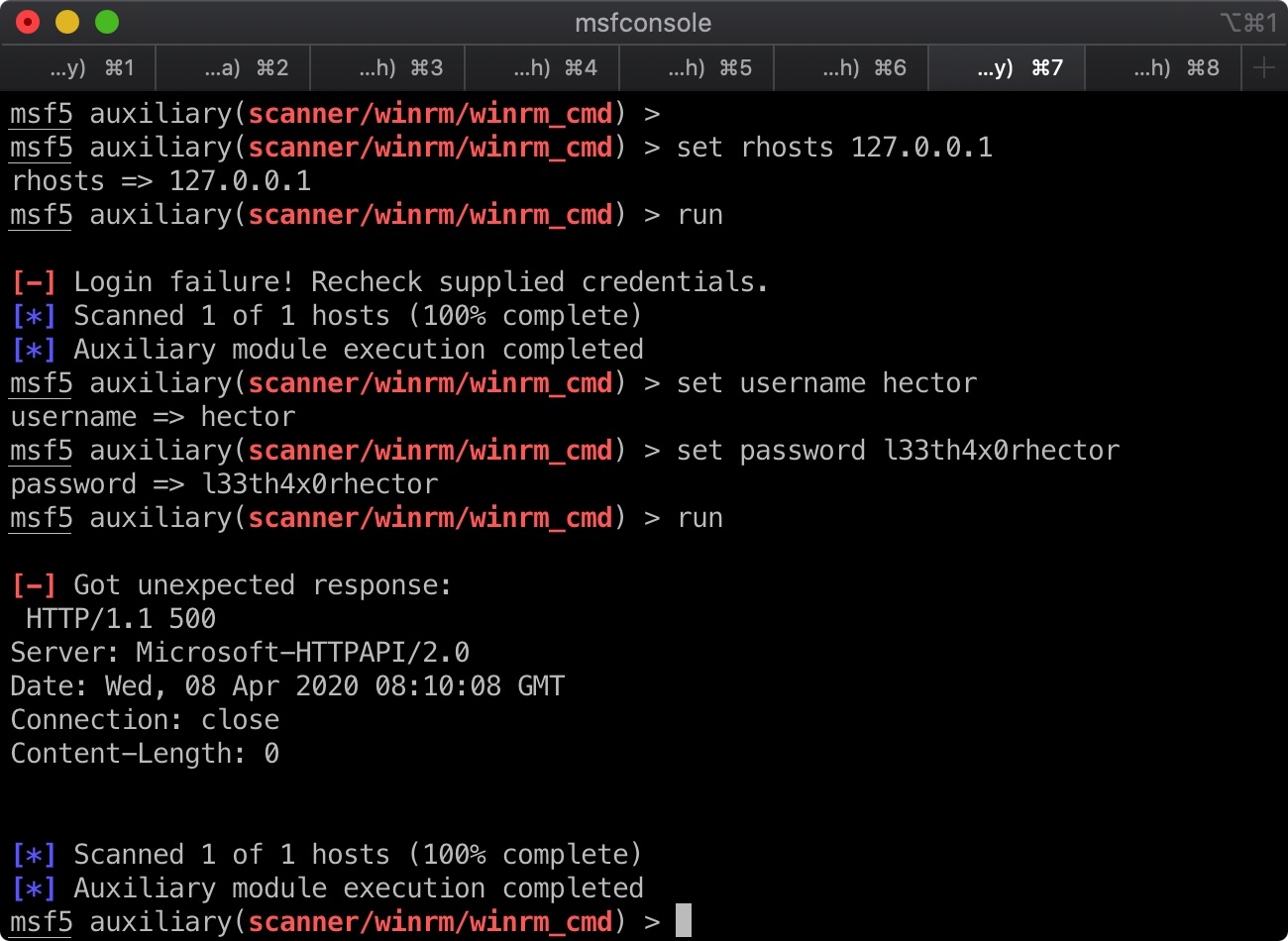Viewport: 1288px width, 941px height.
Task: Click the "set password l33th4x0rhector" command
Action: coord(898,451)
